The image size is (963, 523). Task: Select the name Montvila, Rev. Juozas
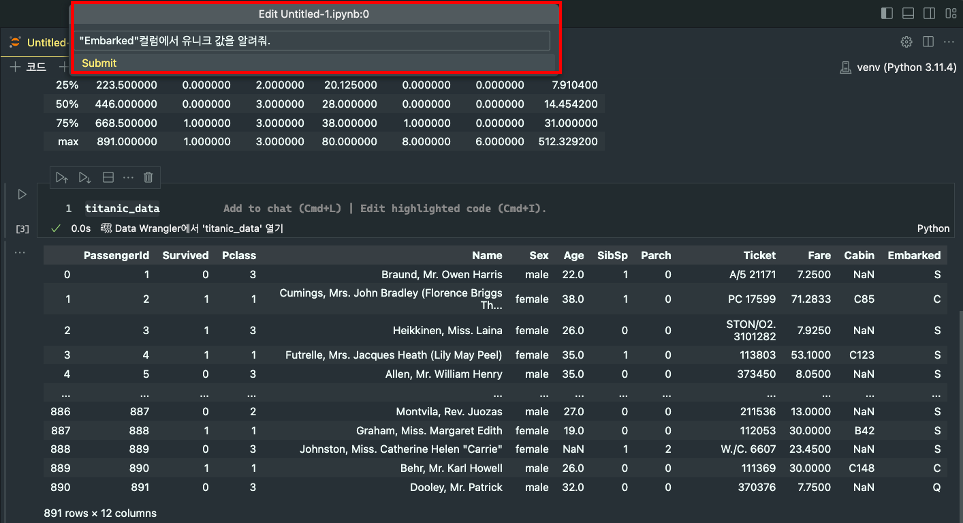pyautogui.click(x=449, y=411)
